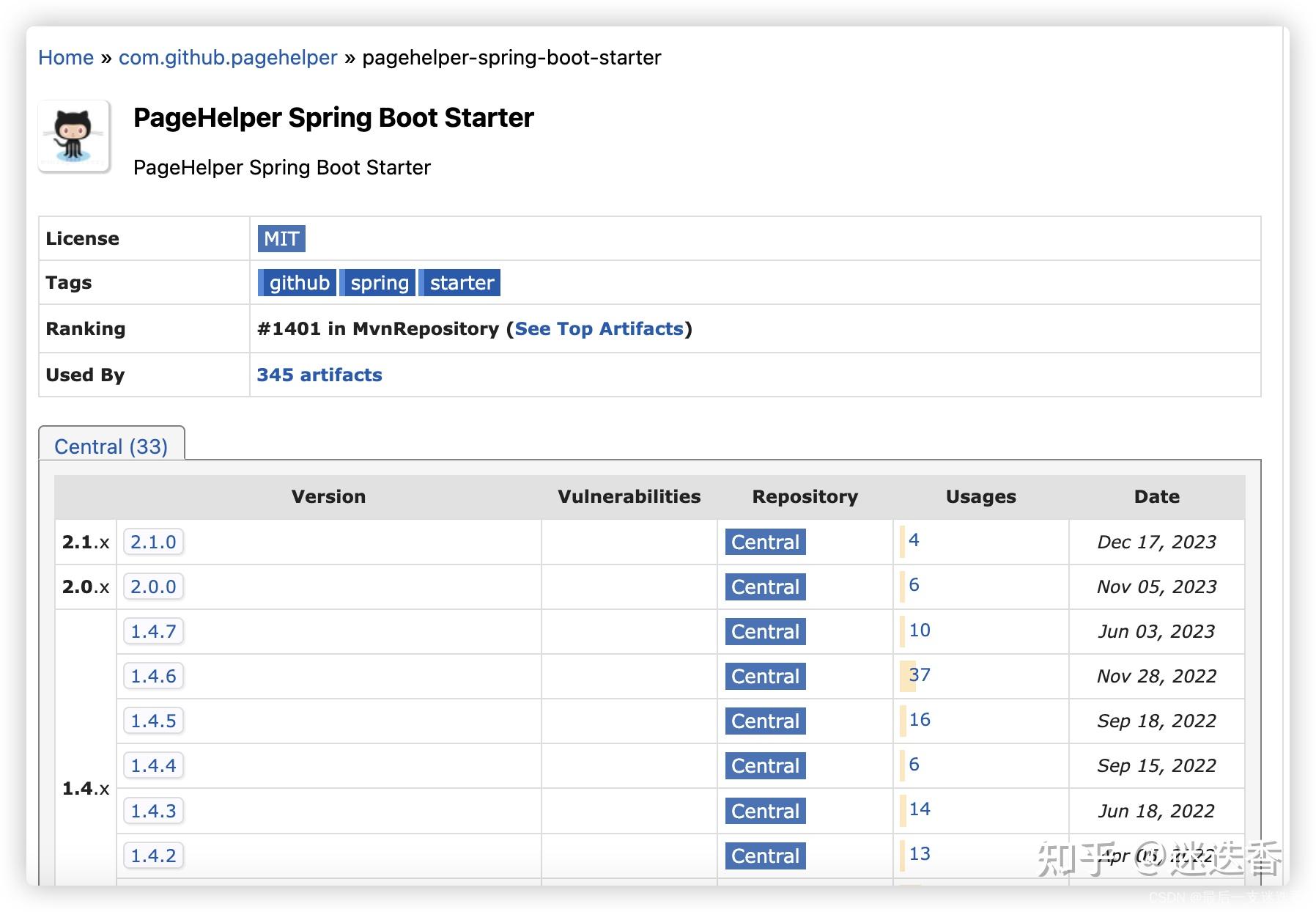Click Central badge in the 2.1.0 row
The height and width of the screenshot is (912, 1316).
click(765, 542)
